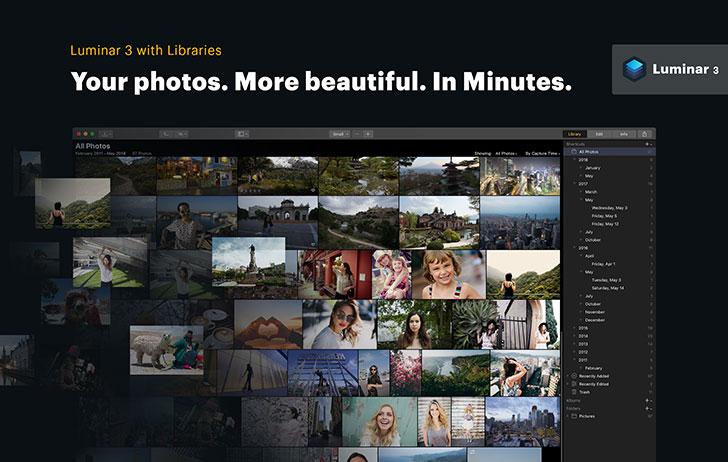Viewport: 728px width, 462px height.
Task: Select Saturday, May 14 in sidebar
Action: tap(608, 288)
